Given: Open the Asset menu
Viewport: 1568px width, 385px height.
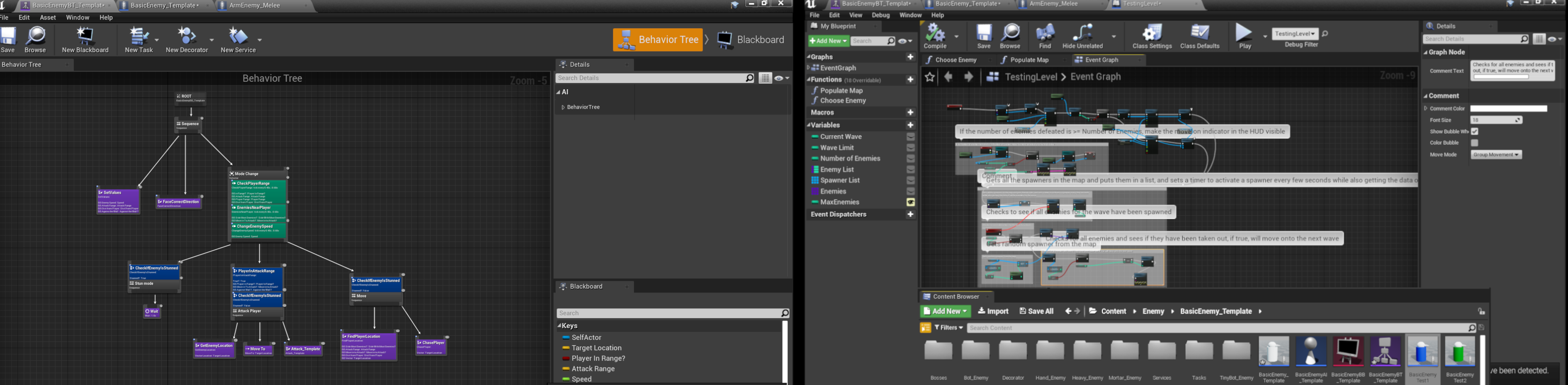Looking at the screenshot, I should (x=48, y=18).
